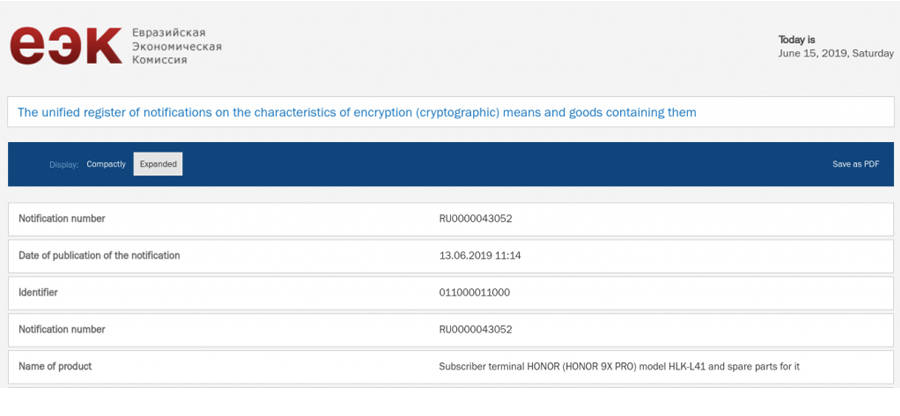
Task: Click Save as PDF
Action: click(x=855, y=164)
